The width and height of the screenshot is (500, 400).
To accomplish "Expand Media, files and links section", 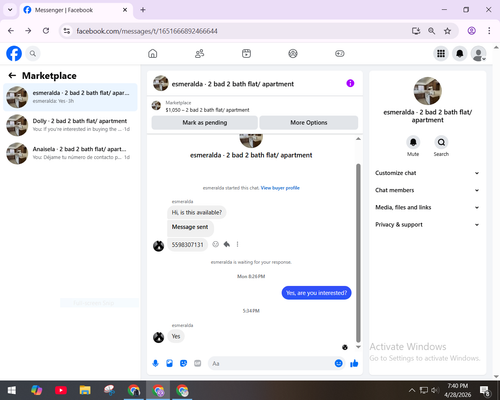I will tap(427, 207).
